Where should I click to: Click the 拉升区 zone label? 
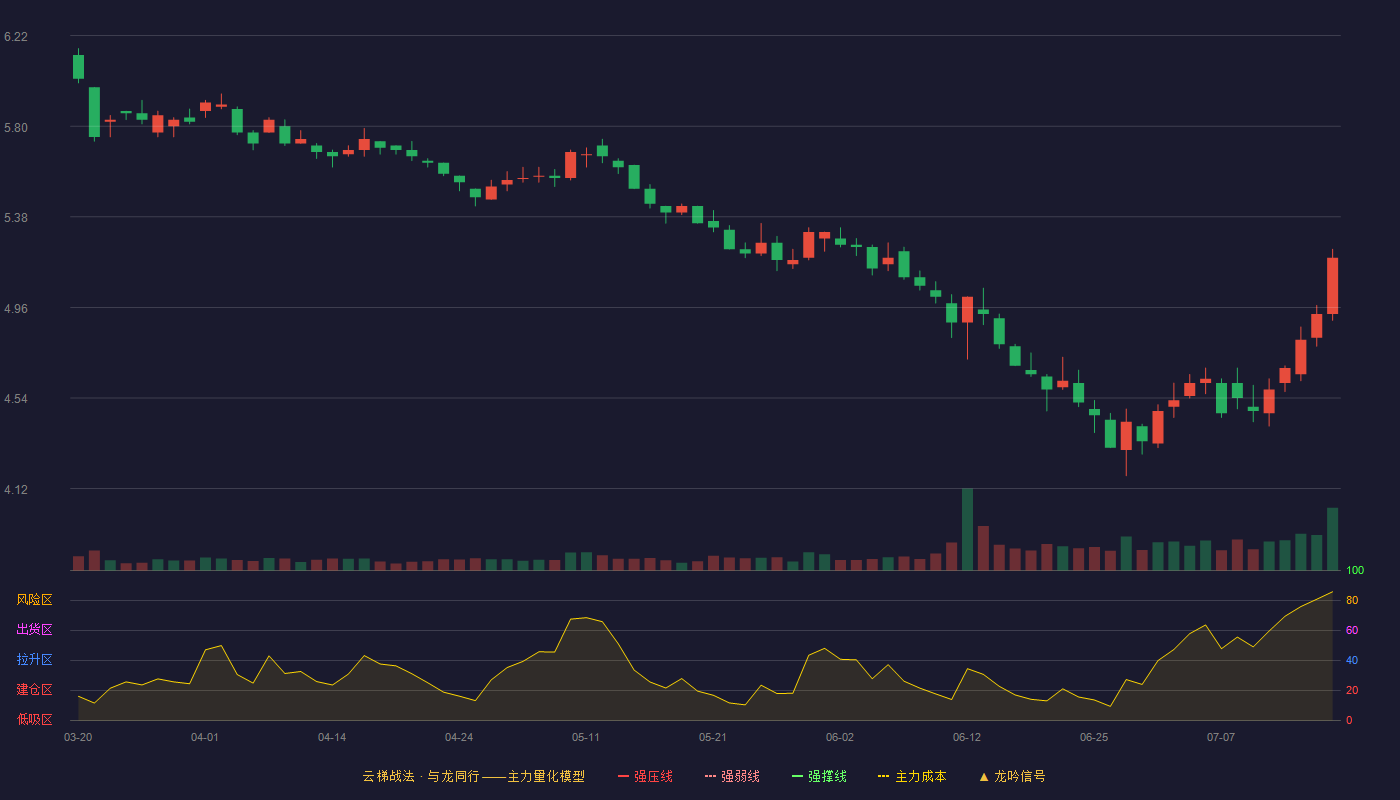pyautogui.click(x=34, y=660)
